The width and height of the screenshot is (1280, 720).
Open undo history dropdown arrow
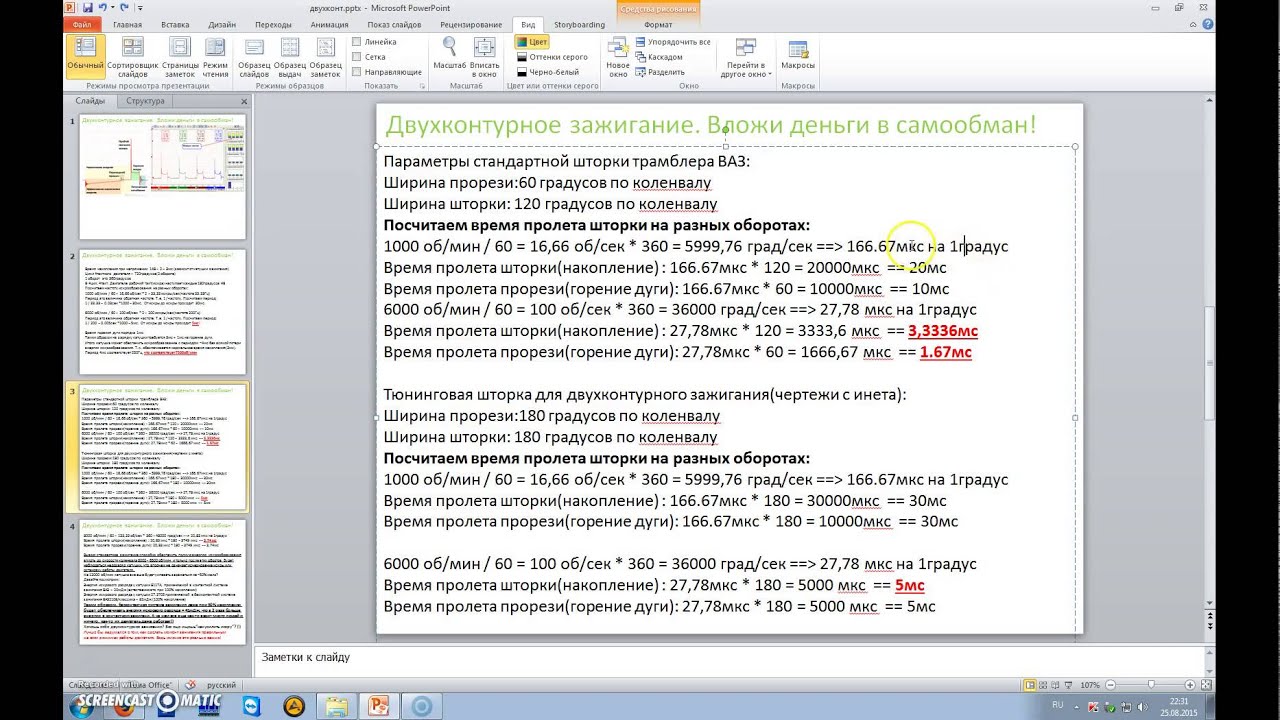[112, 8]
